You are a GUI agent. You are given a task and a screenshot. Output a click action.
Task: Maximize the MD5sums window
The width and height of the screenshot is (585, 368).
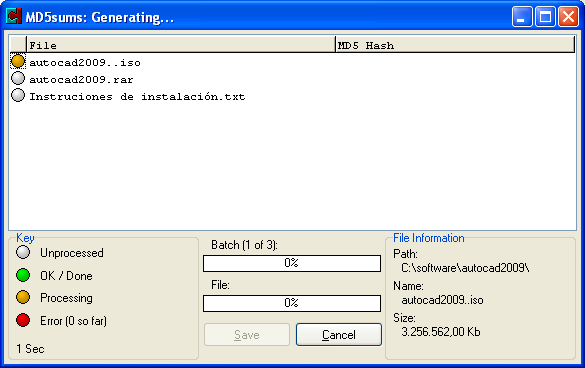pos(545,16)
